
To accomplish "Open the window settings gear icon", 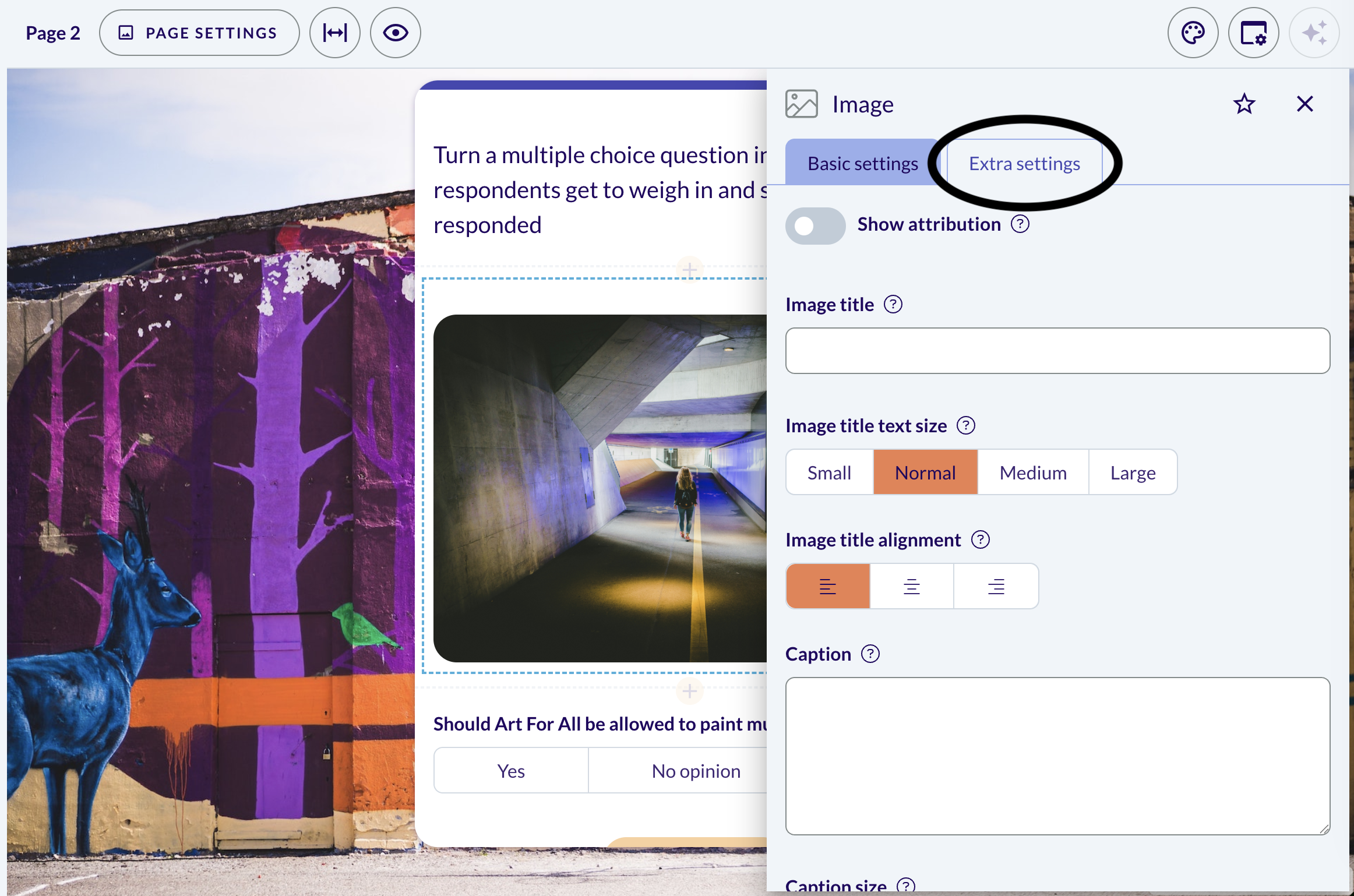I will point(1254,33).
